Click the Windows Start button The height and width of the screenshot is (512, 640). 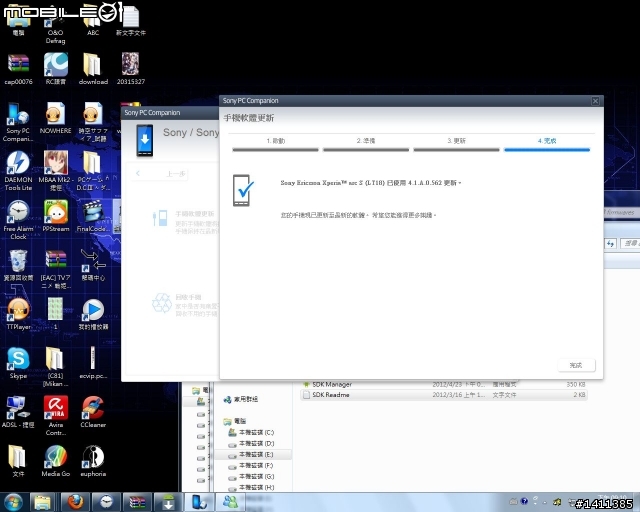tap(13, 502)
